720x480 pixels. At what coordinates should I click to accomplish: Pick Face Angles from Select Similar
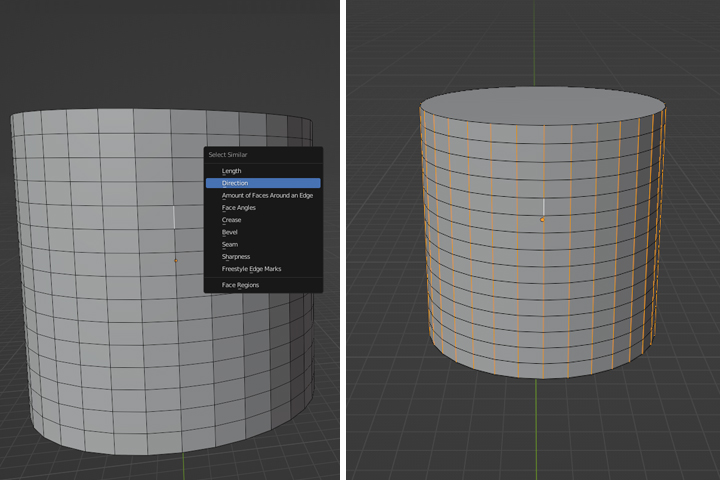(263, 208)
